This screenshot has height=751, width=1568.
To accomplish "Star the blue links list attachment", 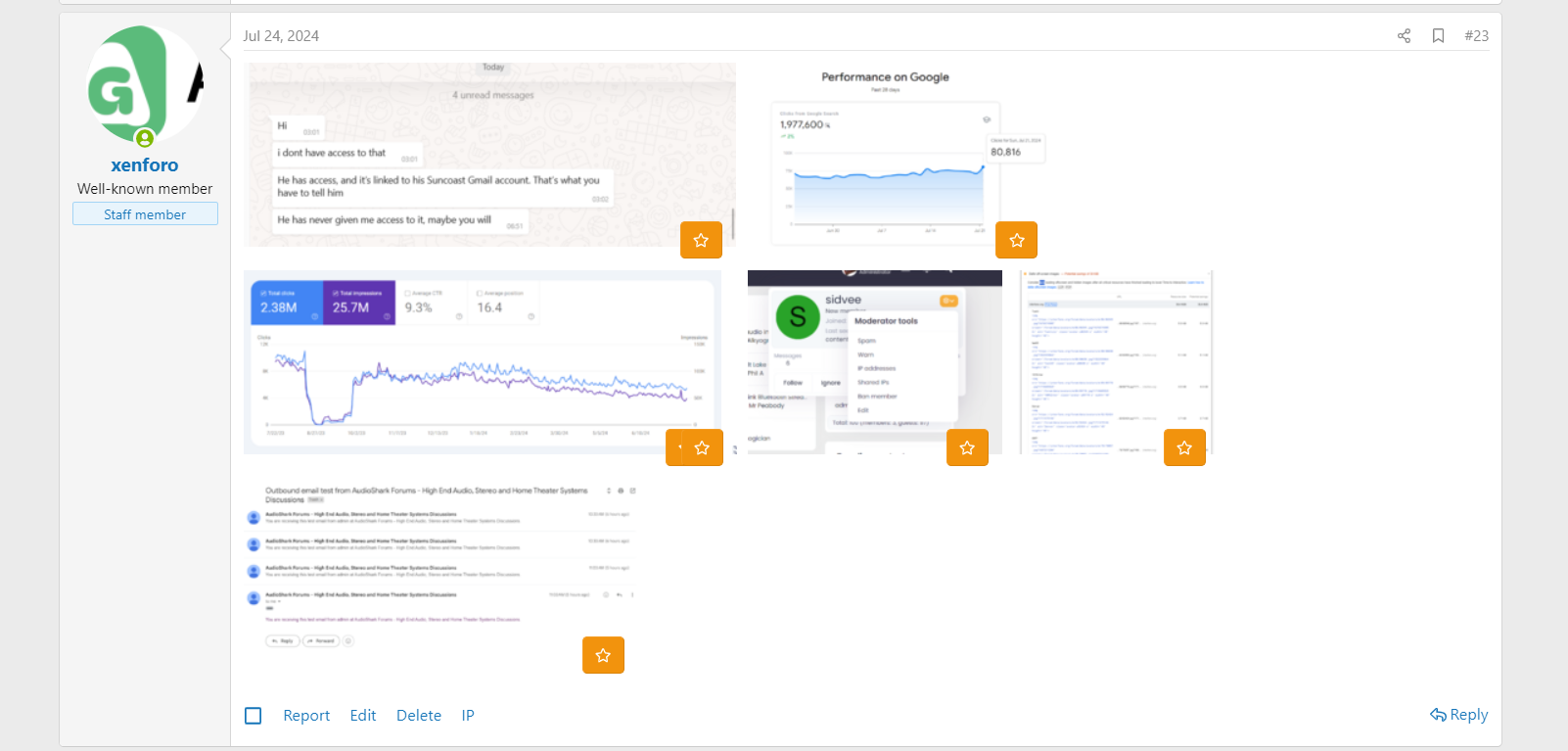I will tap(1184, 447).
